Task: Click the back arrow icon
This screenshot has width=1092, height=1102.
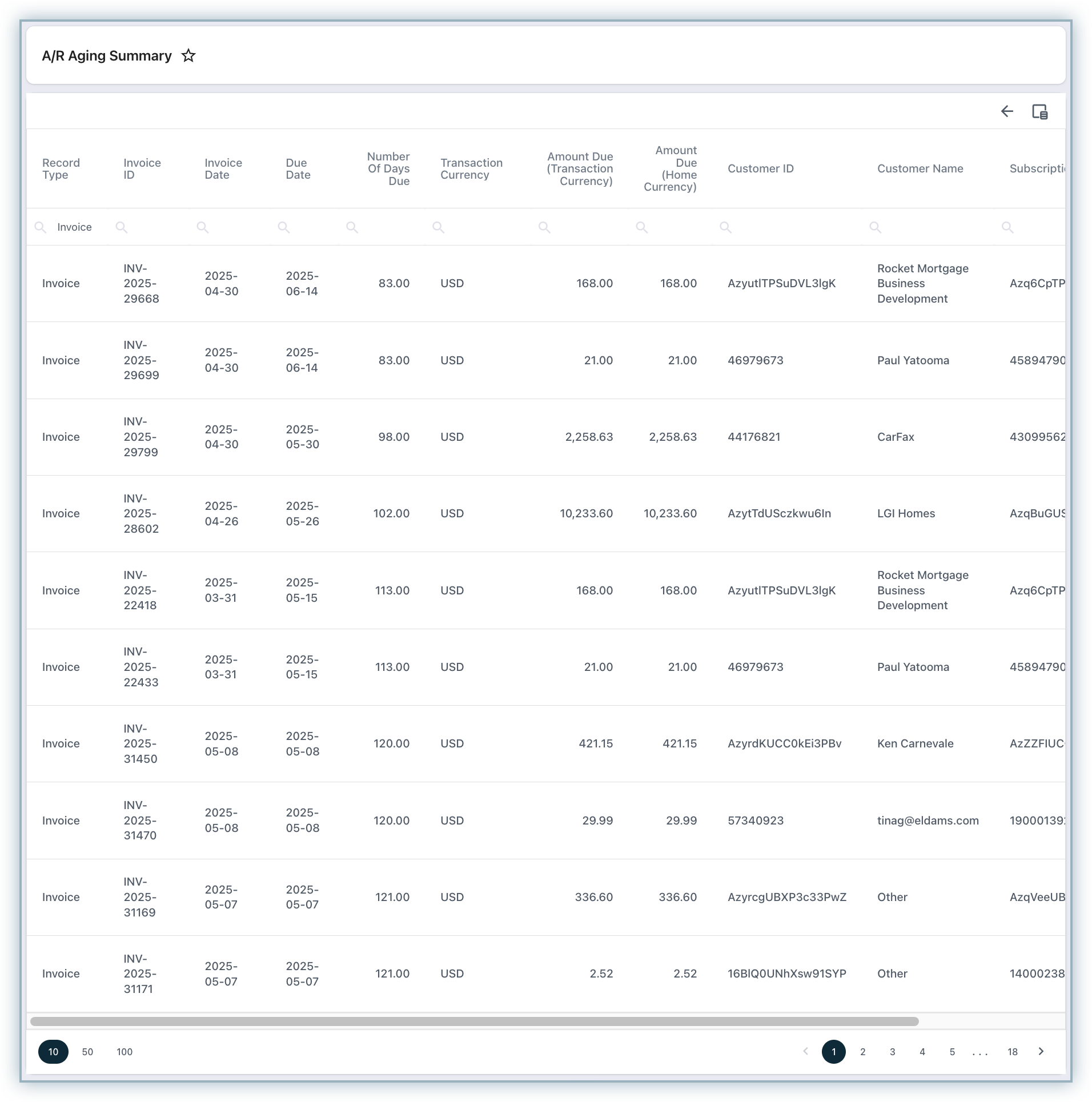Action: (1007, 111)
